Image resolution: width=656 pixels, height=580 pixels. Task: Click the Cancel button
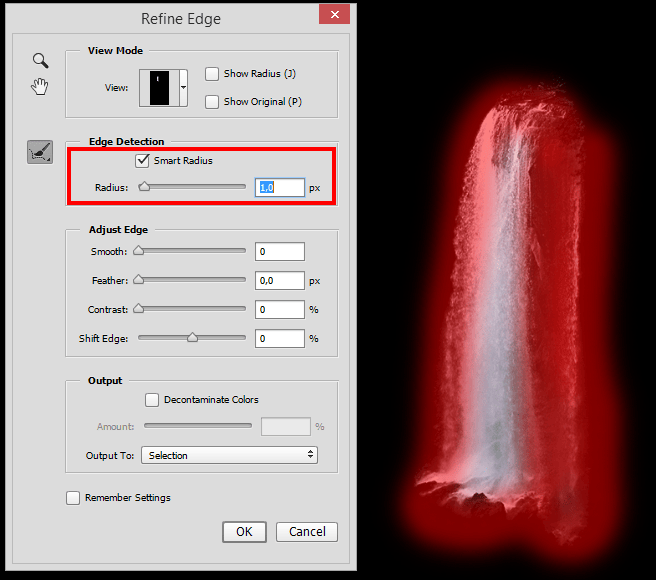click(307, 532)
